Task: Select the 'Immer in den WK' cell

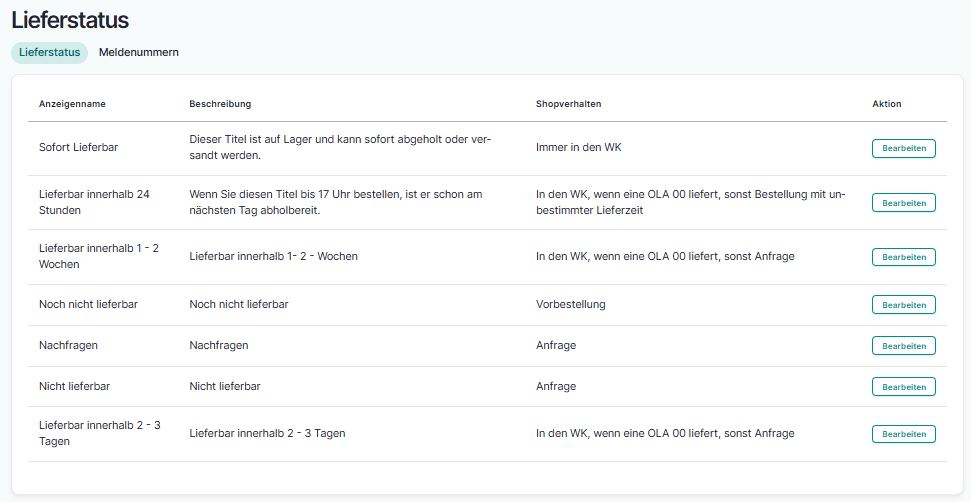Action: [x=579, y=147]
